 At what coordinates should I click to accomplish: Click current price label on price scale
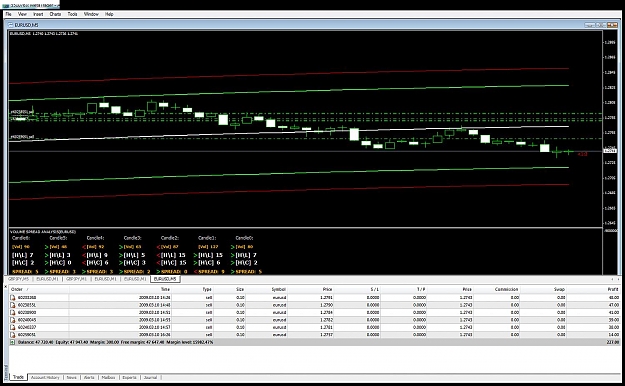[x=610, y=150]
